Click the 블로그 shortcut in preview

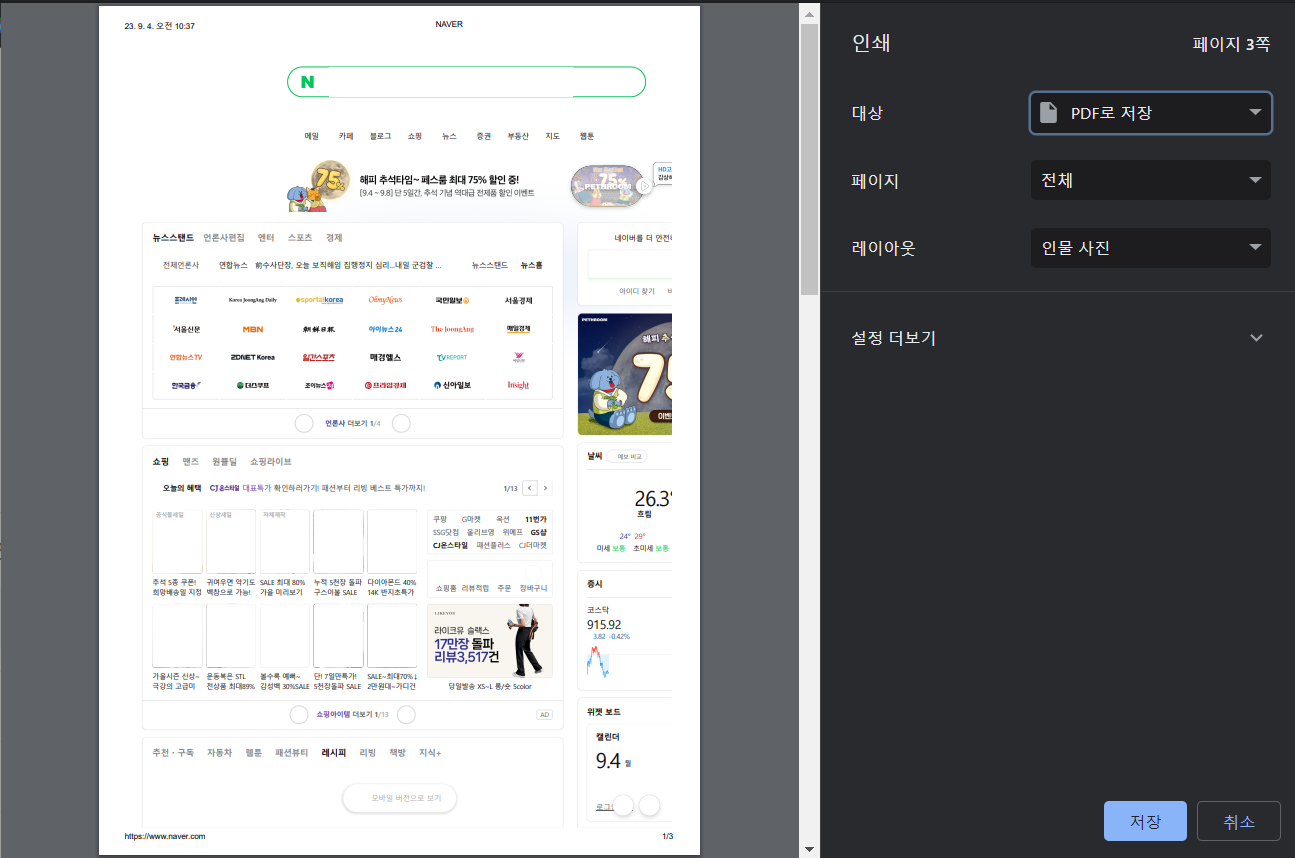coord(380,136)
